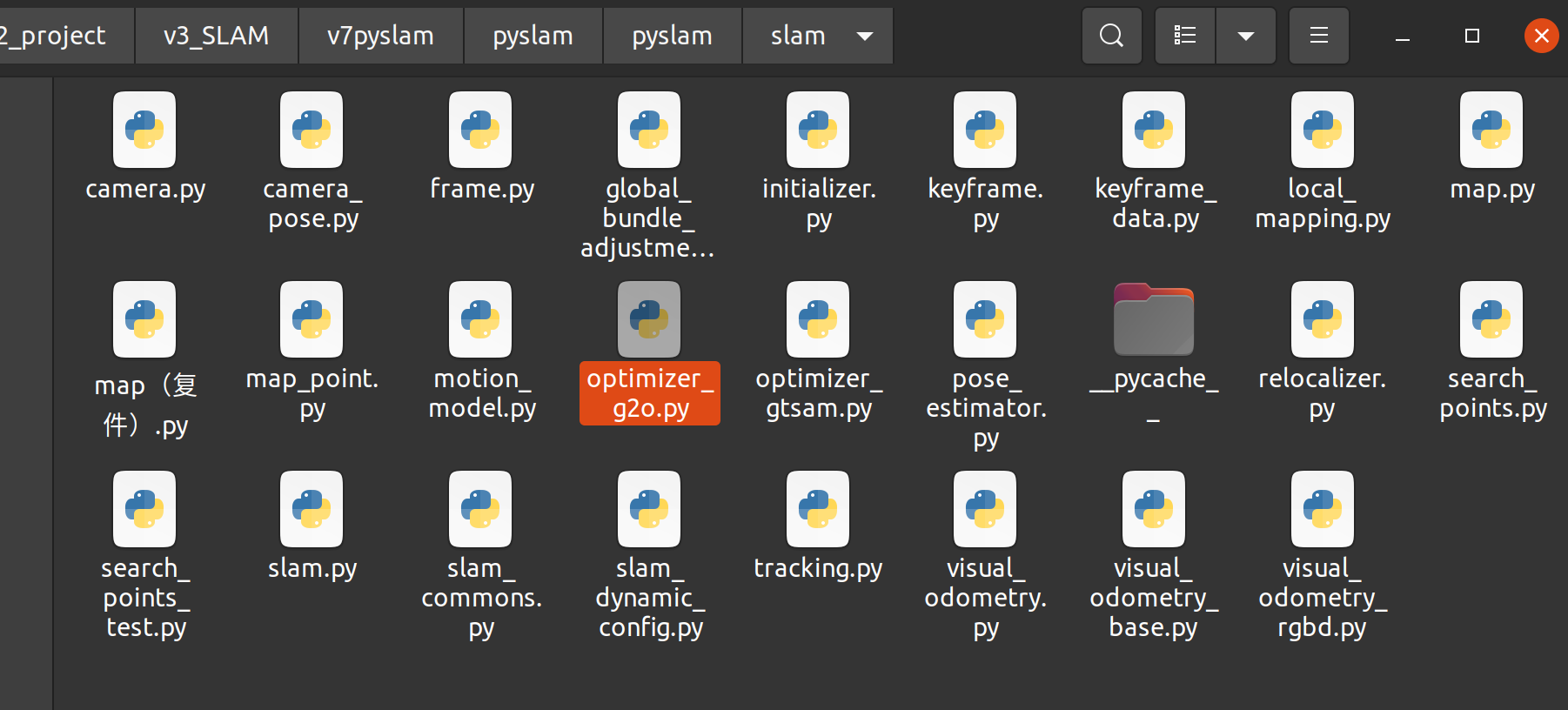The image size is (1568, 710).
Task: Select the keyframe.py file icon
Action: click(985, 130)
